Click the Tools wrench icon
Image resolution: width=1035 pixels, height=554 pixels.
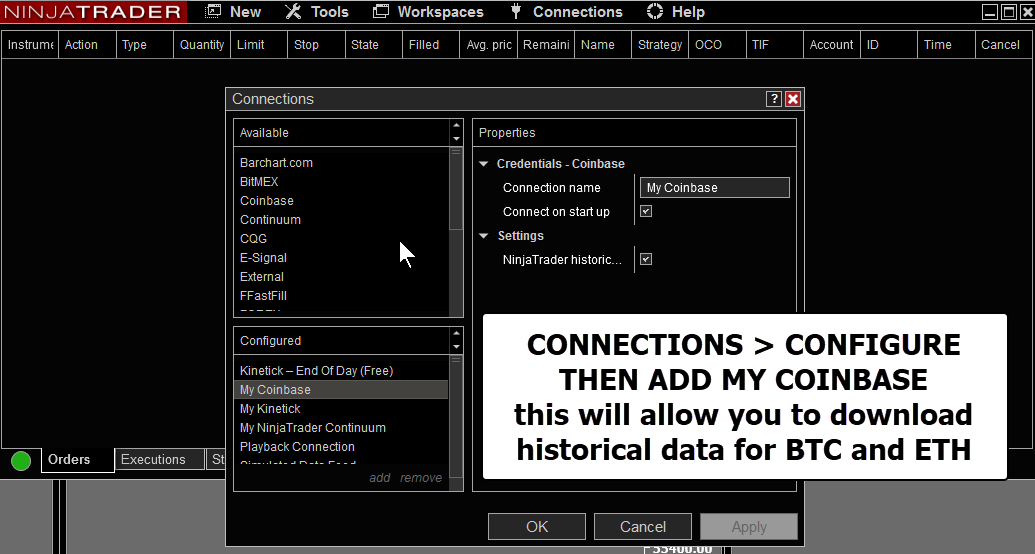click(x=293, y=11)
